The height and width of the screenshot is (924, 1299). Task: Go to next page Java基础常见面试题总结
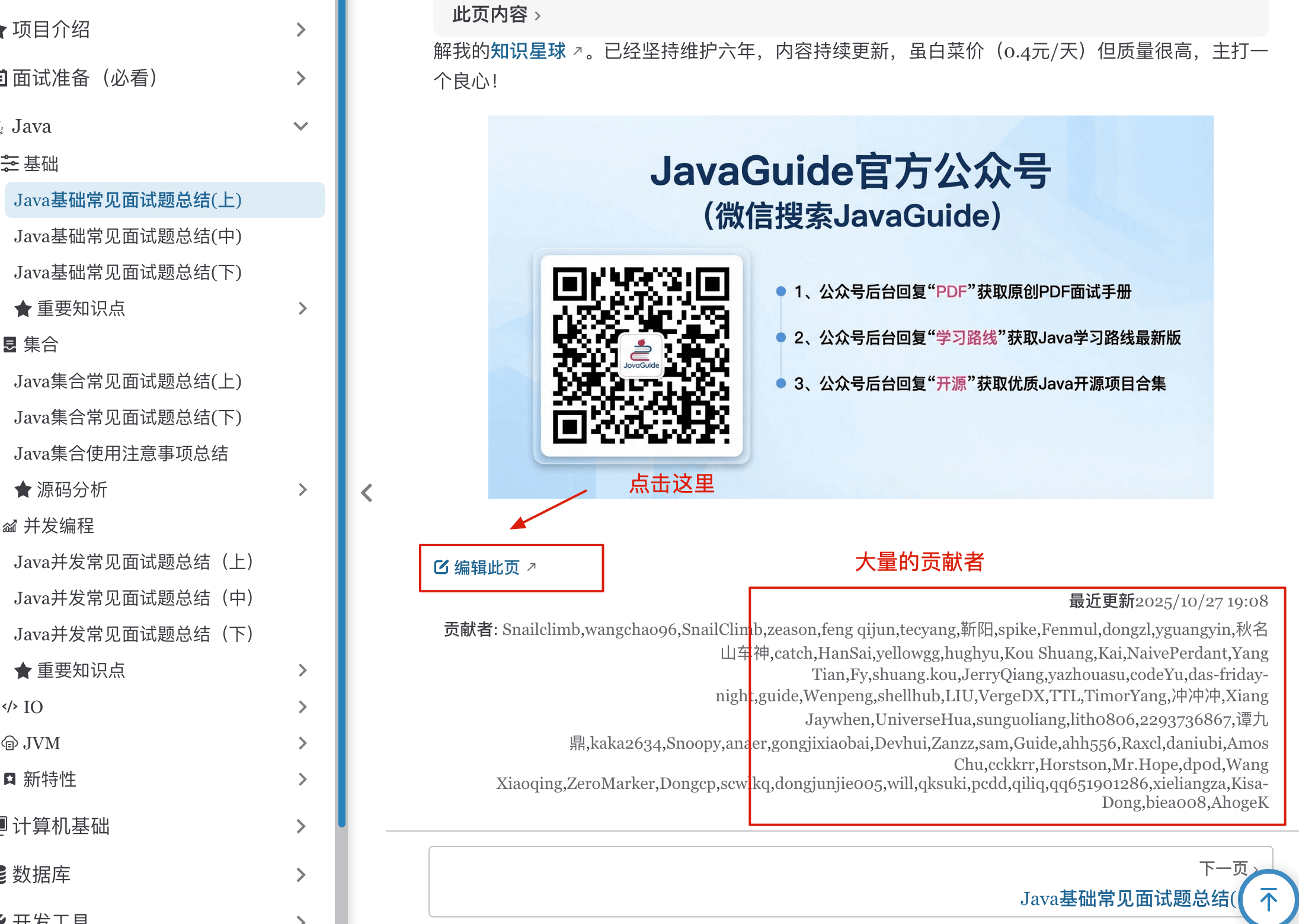tap(1126, 899)
